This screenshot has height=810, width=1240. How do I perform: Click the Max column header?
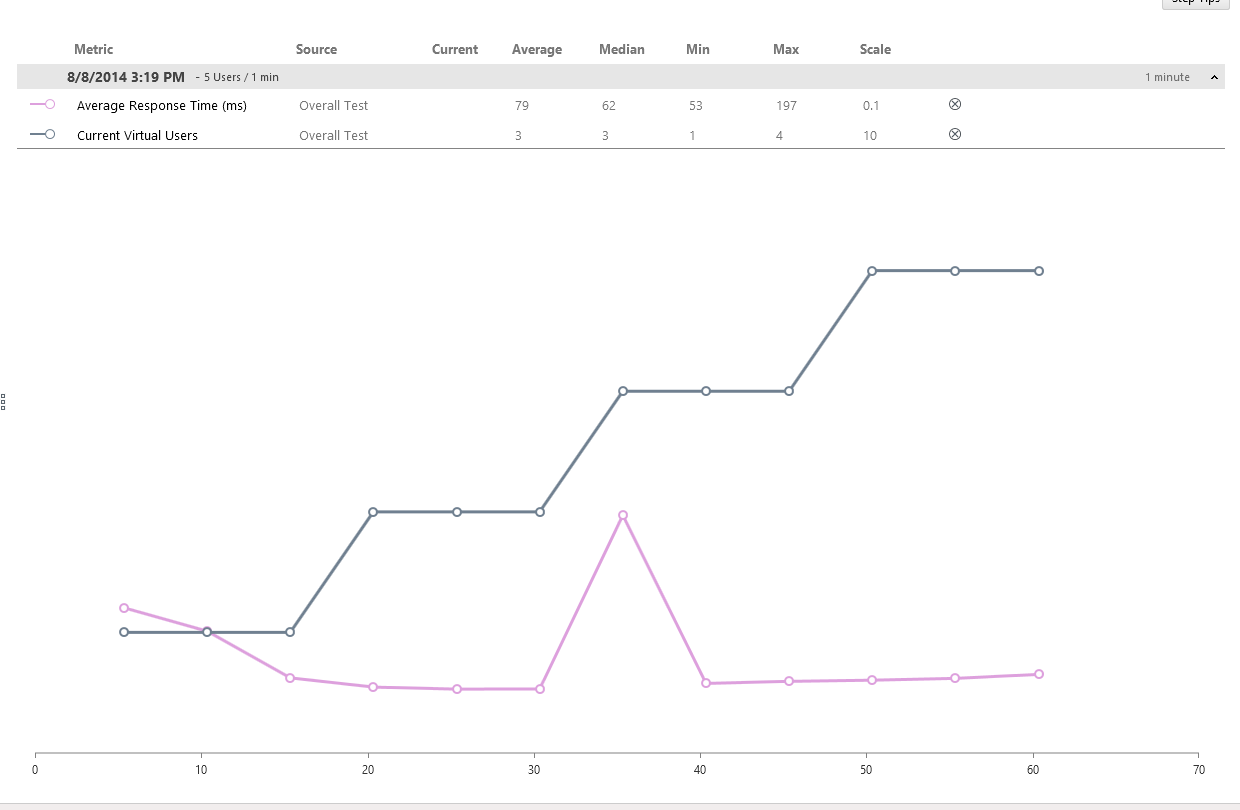786,49
